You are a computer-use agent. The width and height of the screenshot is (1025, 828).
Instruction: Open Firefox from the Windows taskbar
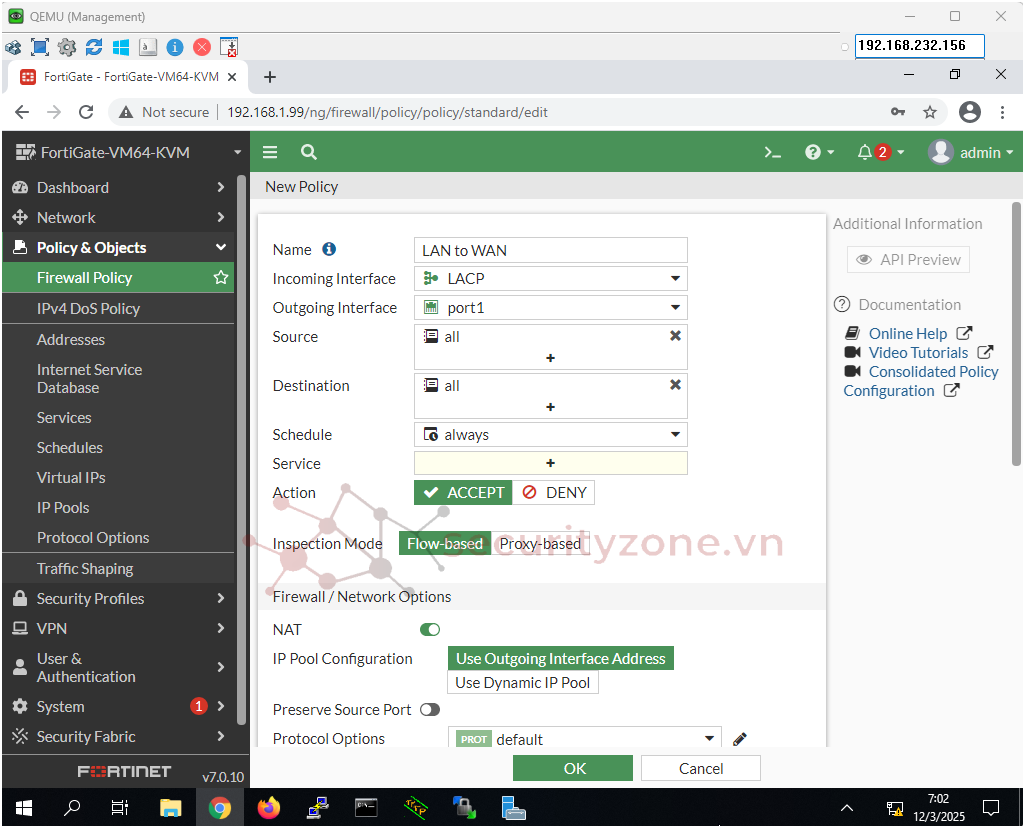pos(269,808)
